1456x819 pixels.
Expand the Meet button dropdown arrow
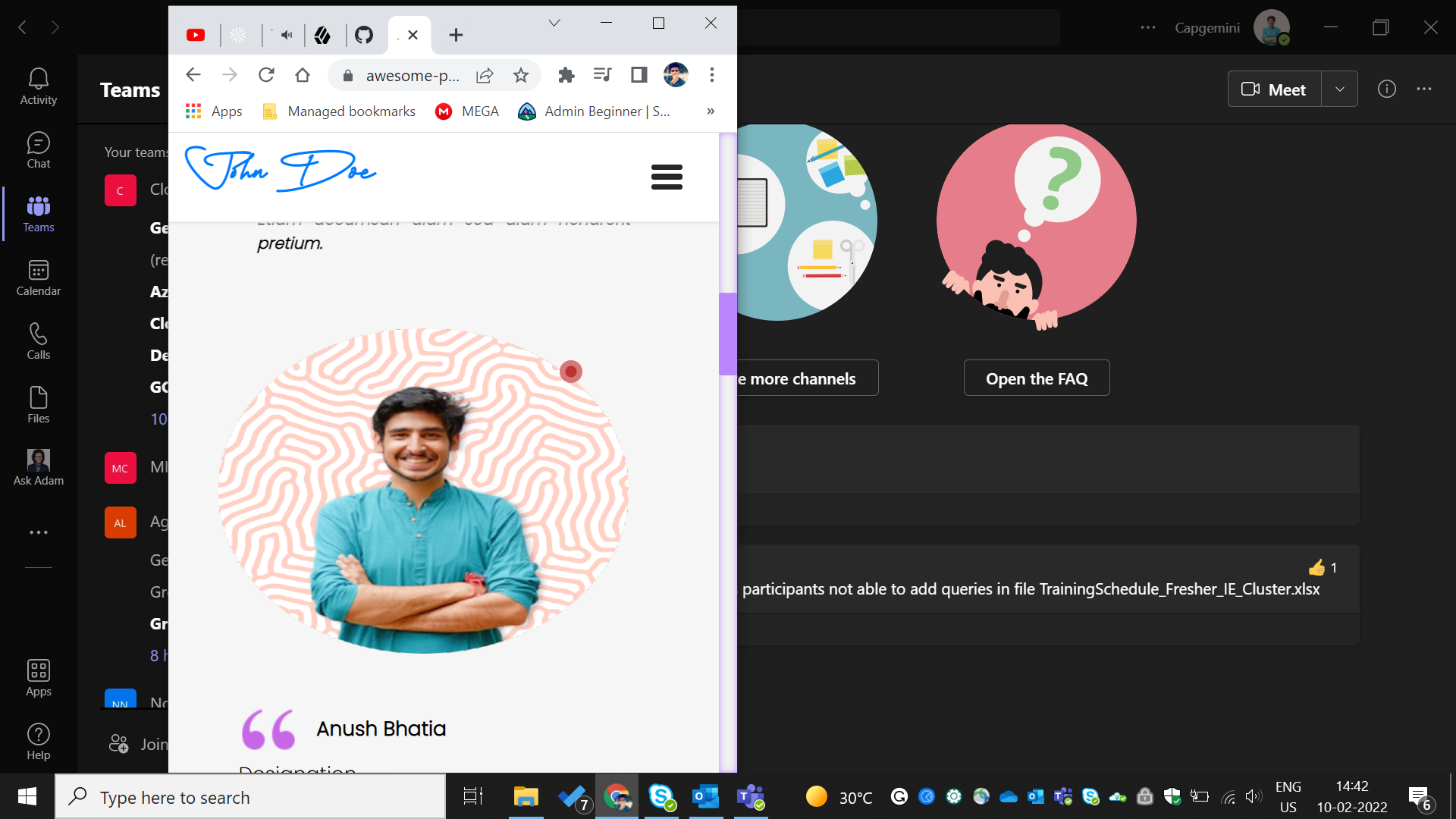(x=1340, y=89)
